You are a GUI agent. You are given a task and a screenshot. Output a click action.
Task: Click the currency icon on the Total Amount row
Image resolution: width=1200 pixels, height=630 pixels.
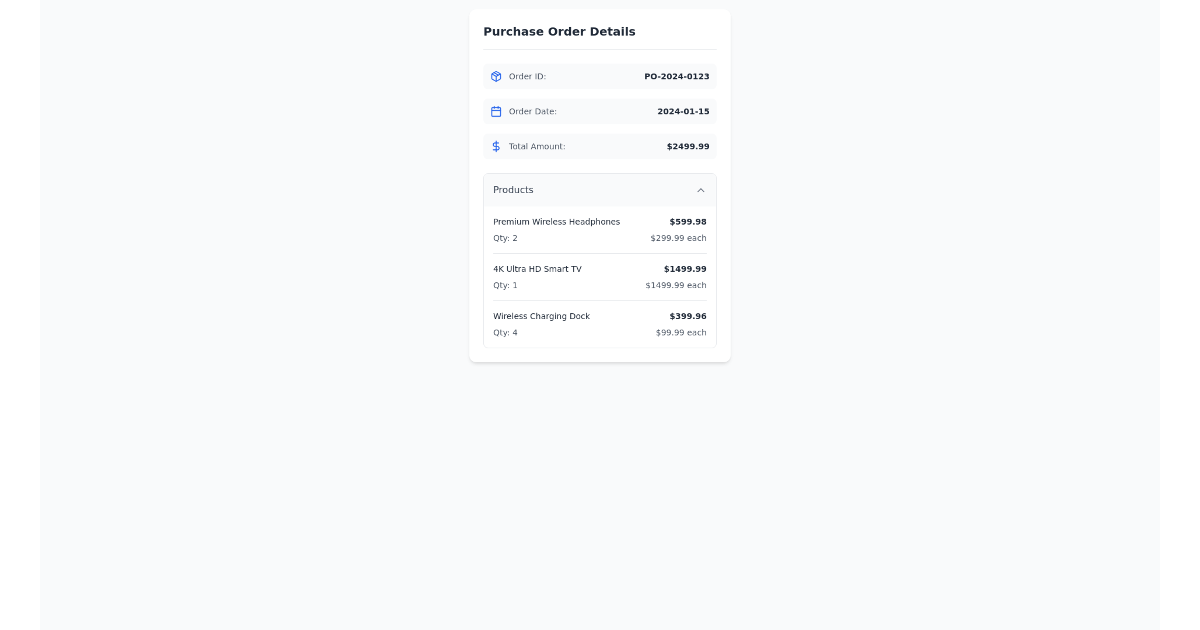[x=496, y=146]
